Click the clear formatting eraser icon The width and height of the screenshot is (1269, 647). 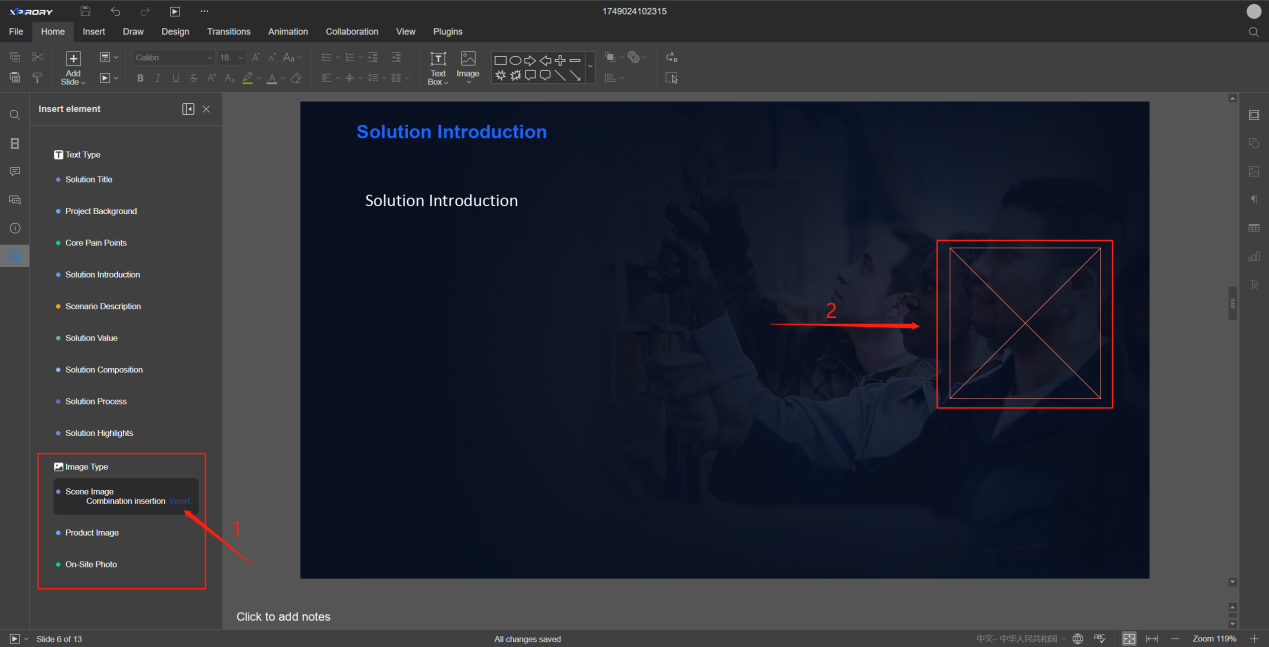[295, 78]
